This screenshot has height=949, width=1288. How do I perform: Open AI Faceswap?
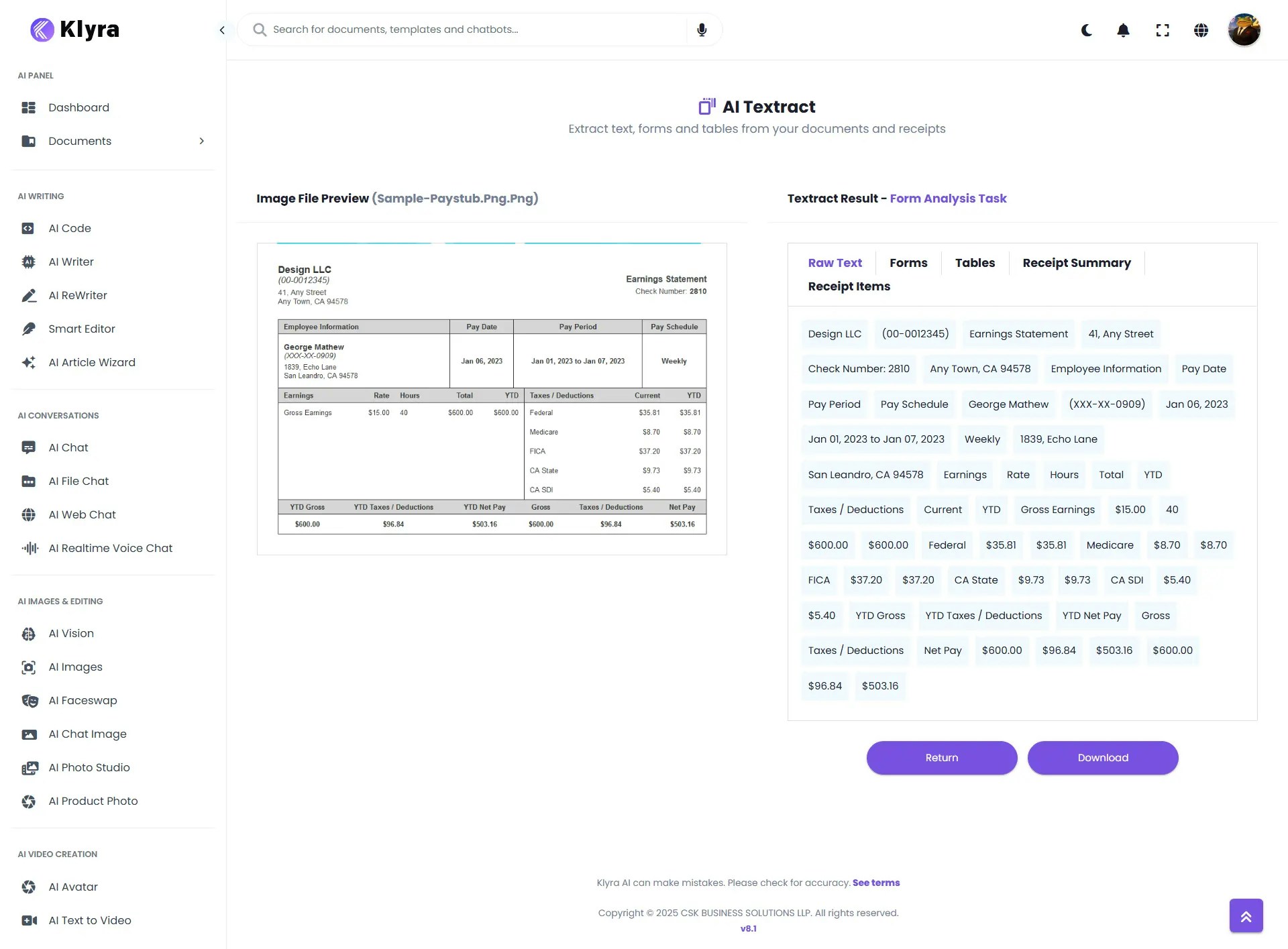(x=83, y=700)
